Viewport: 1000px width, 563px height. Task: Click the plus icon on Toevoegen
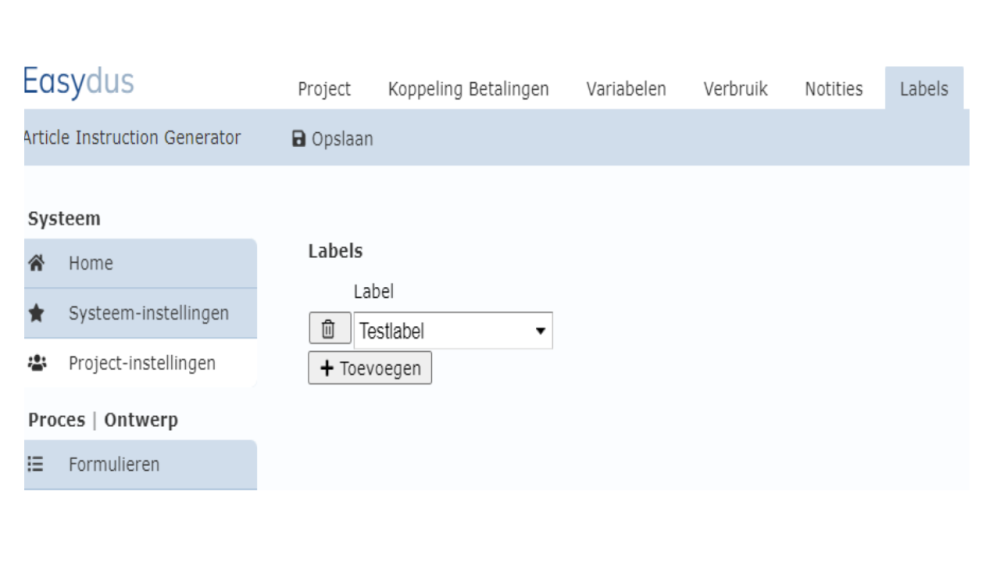(326, 368)
